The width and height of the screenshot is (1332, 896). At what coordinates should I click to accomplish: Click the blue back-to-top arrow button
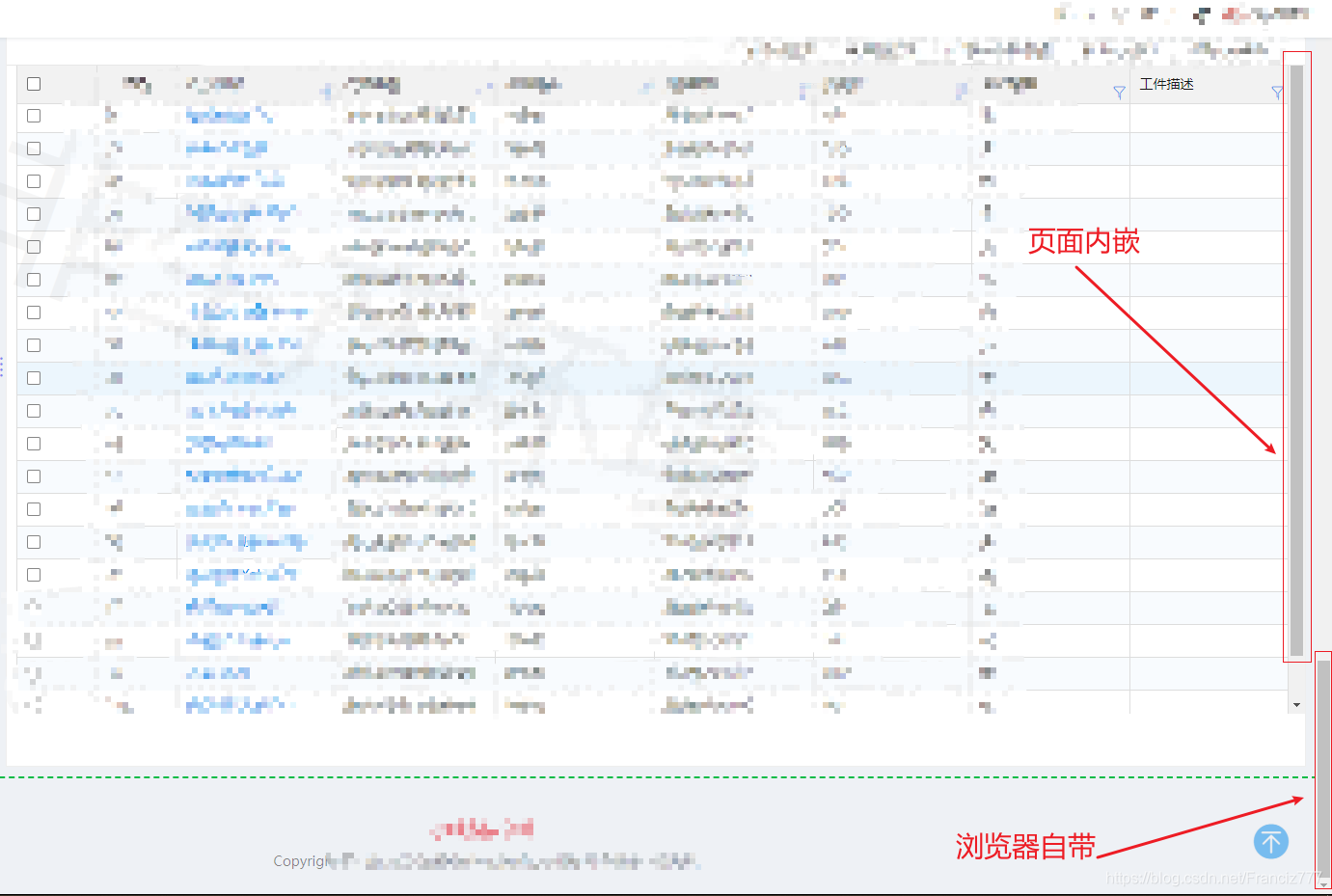tap(1271, 842)
